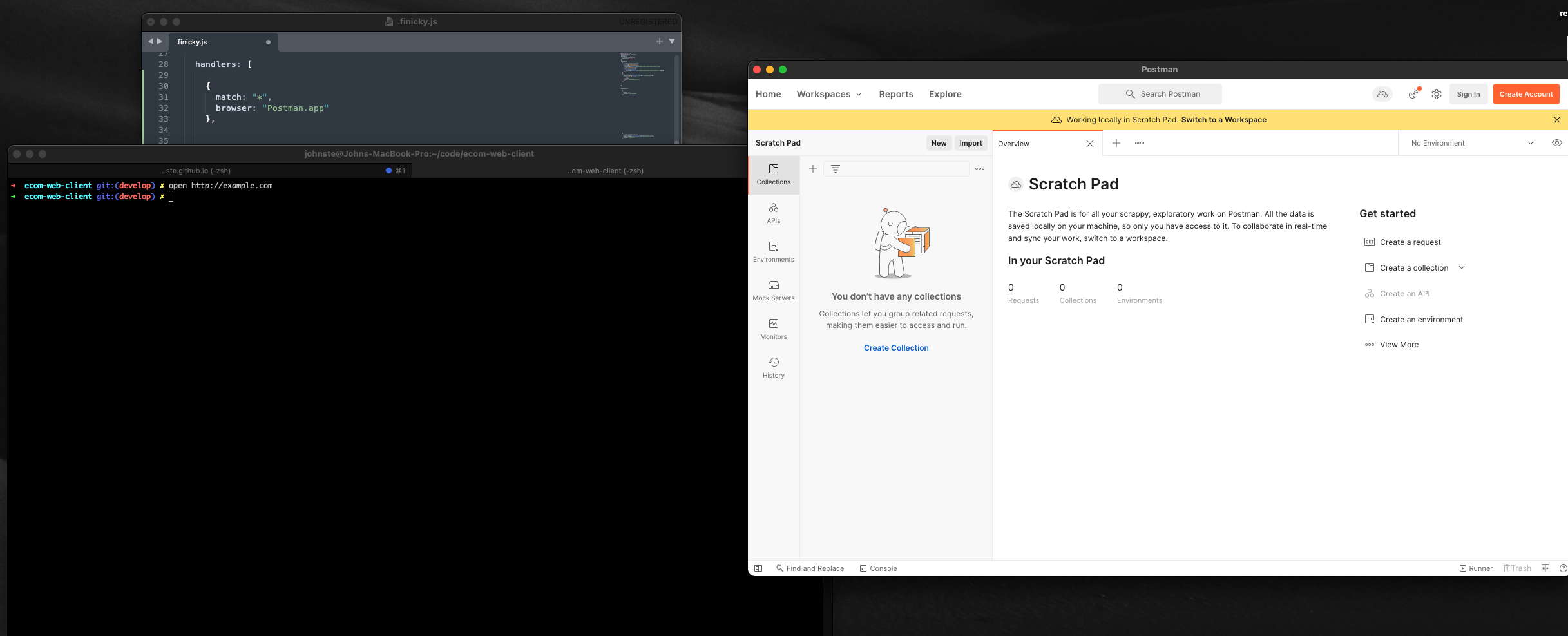Viewport: 1568px width, 636px height.
Task: Click Create a request in Get started
Action: coord(1402,242)
